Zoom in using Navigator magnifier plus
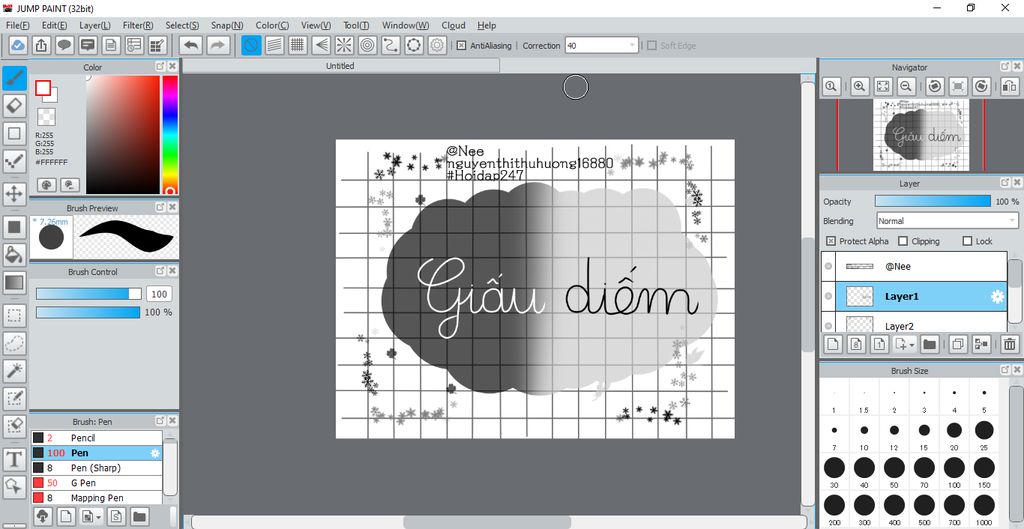This screenshot has width=1024, height=529. click(860, 86)
